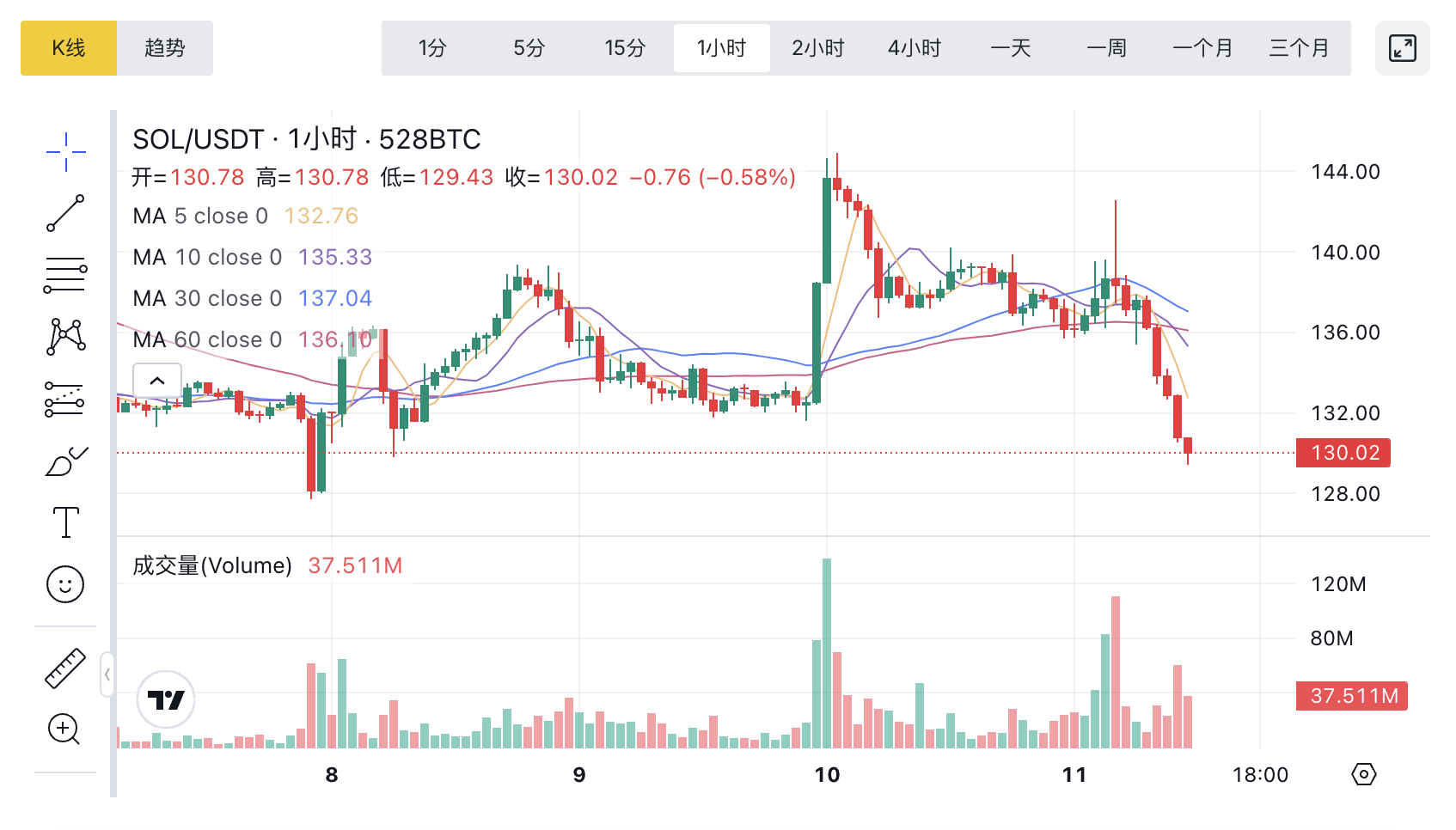Image resolution: width=1456 pixels, height=830 pixels.
Task: Collapse the left drawing toolbar
Action: 107,674
